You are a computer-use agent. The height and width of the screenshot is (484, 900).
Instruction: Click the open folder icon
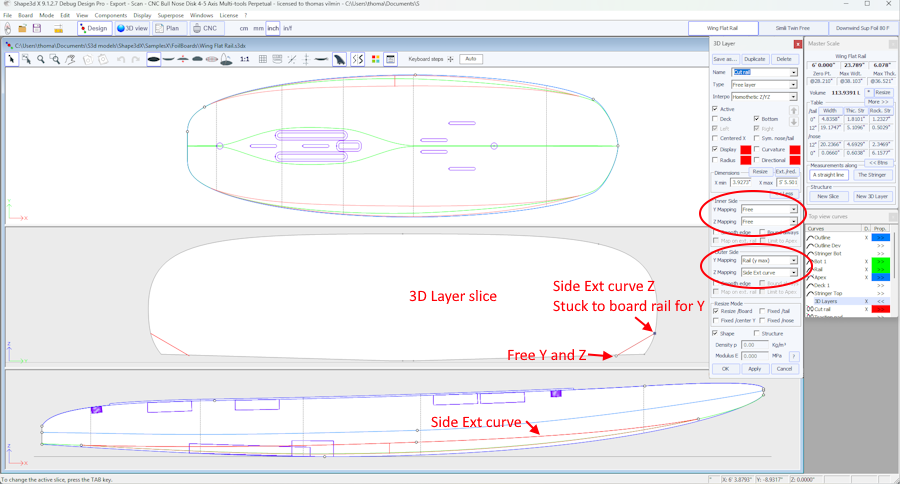click(22, 29)
